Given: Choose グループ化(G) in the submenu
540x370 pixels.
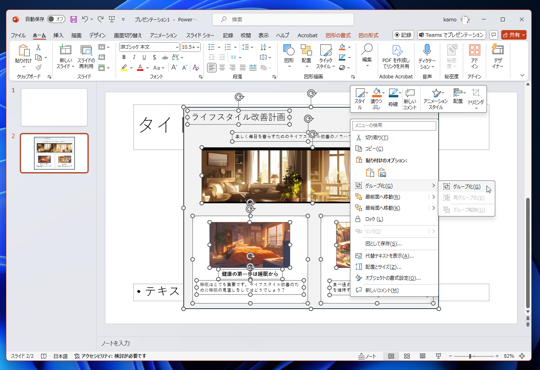Looking at the screenshot, I should (466, 186).
